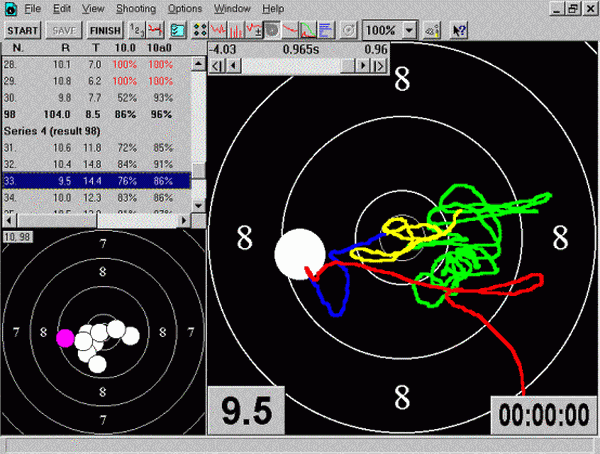Screen dimensions: 600x454
Task: Select shot row 32 with result 10.4
Action: pyautogui.click(x=96, y=164)
